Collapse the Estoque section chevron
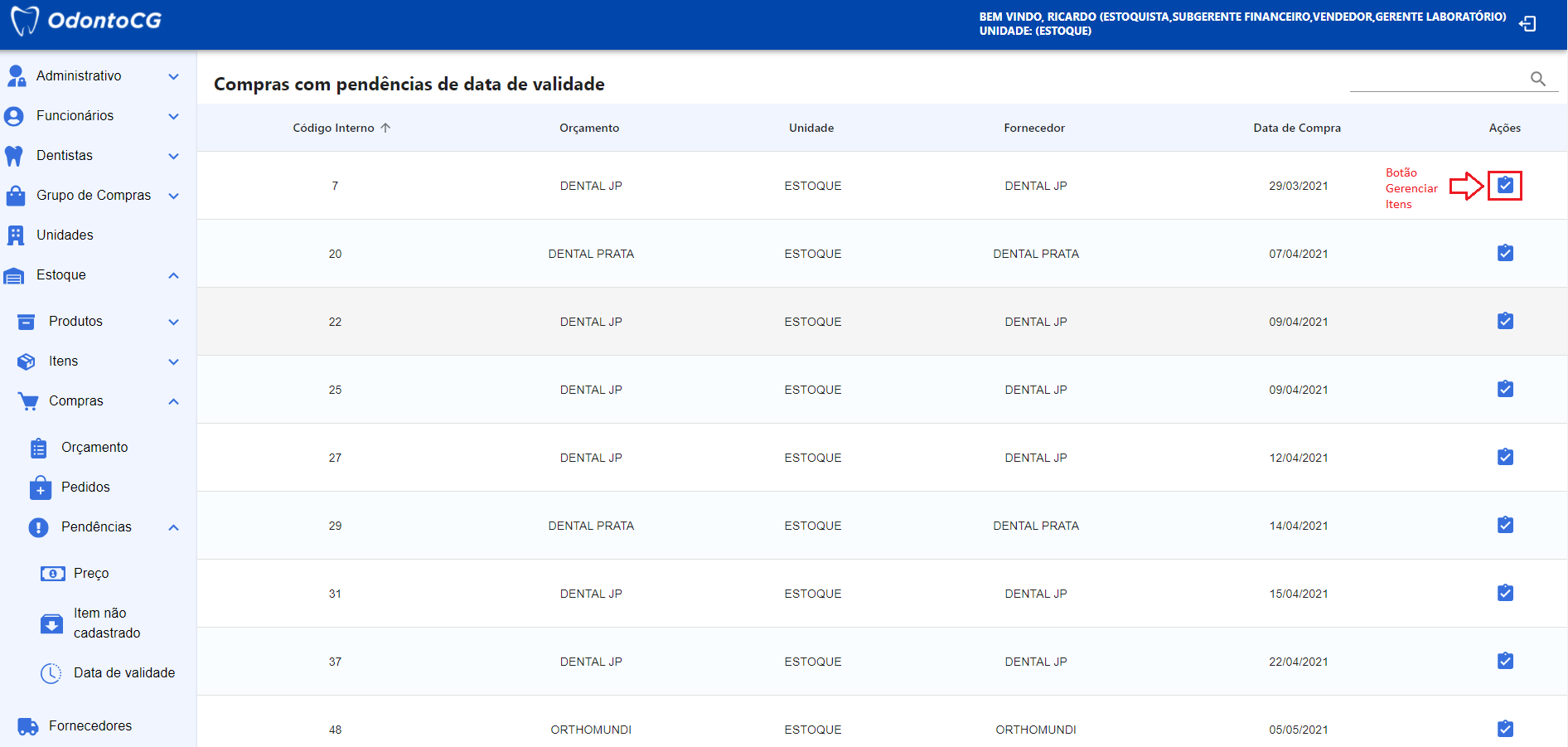This screenshot has width=1568, height=747. click(173, 275)
